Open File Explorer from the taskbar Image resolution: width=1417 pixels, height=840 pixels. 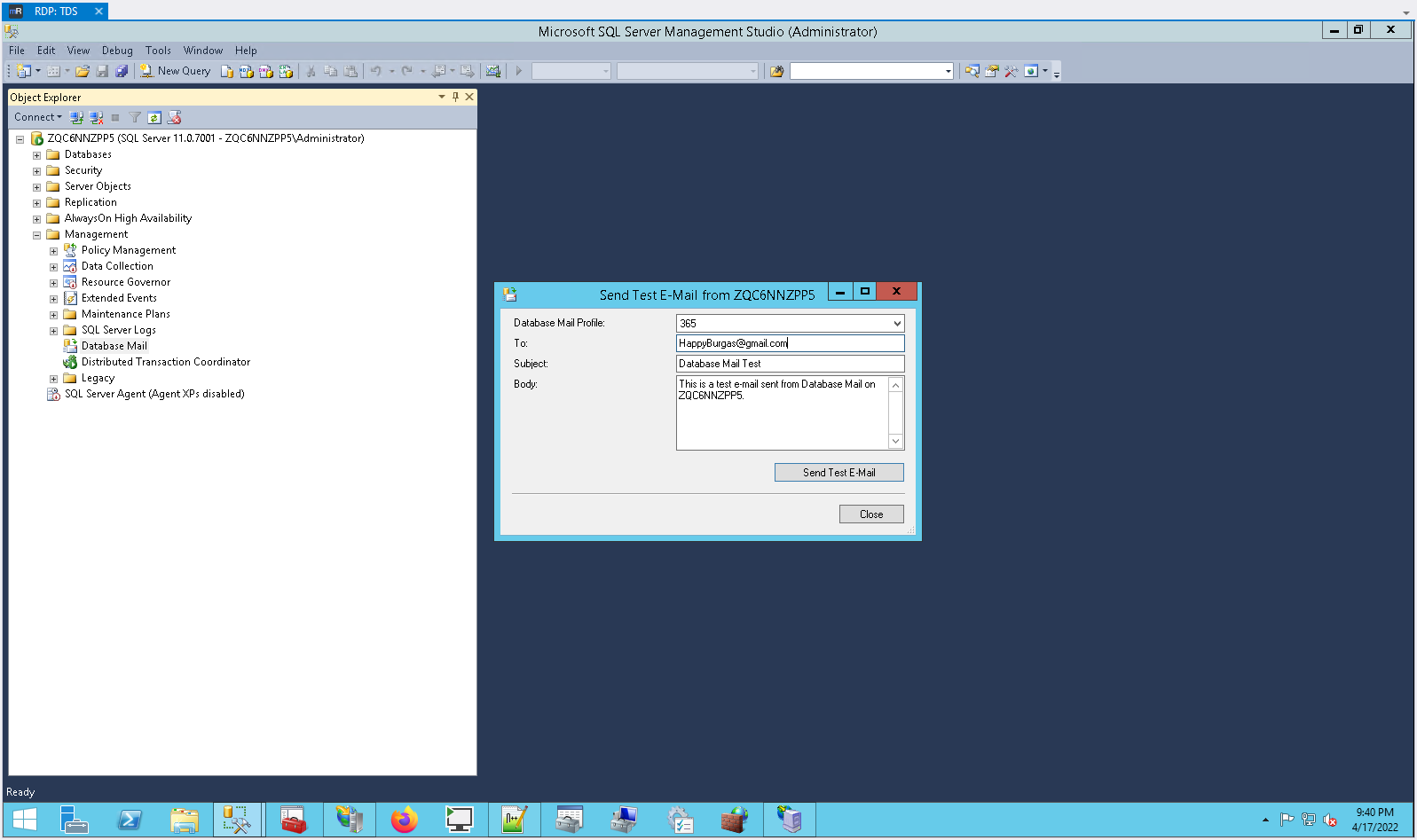point(185,820)
